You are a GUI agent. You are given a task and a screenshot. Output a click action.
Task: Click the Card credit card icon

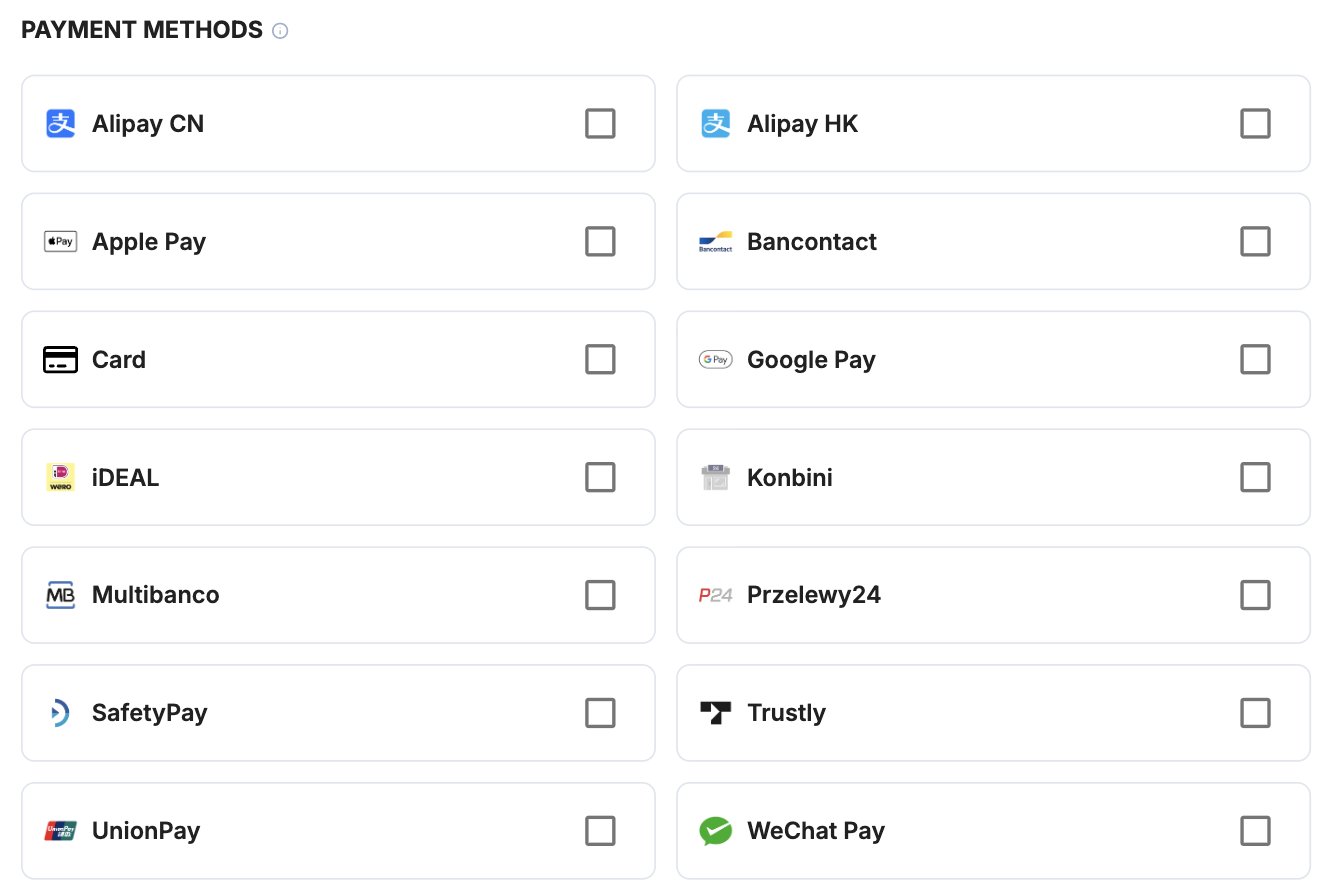click(x=61, y=360)
